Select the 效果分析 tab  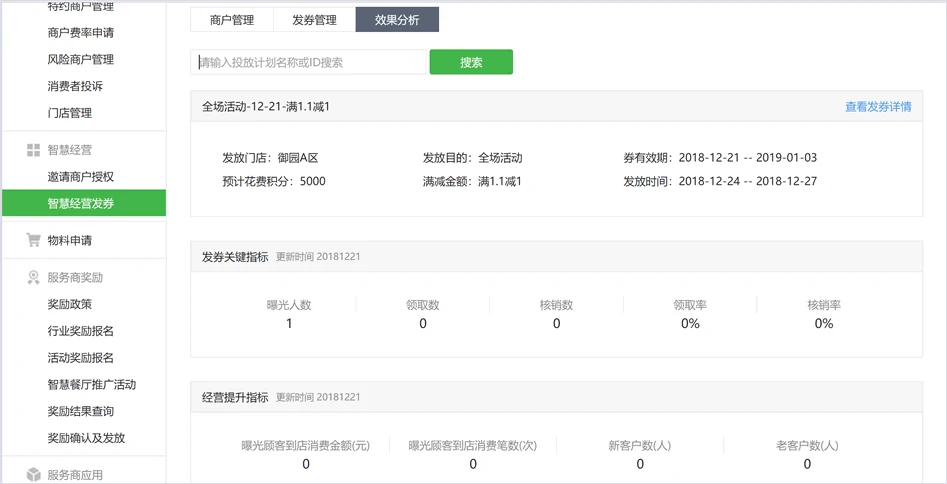tap(397, 20)
